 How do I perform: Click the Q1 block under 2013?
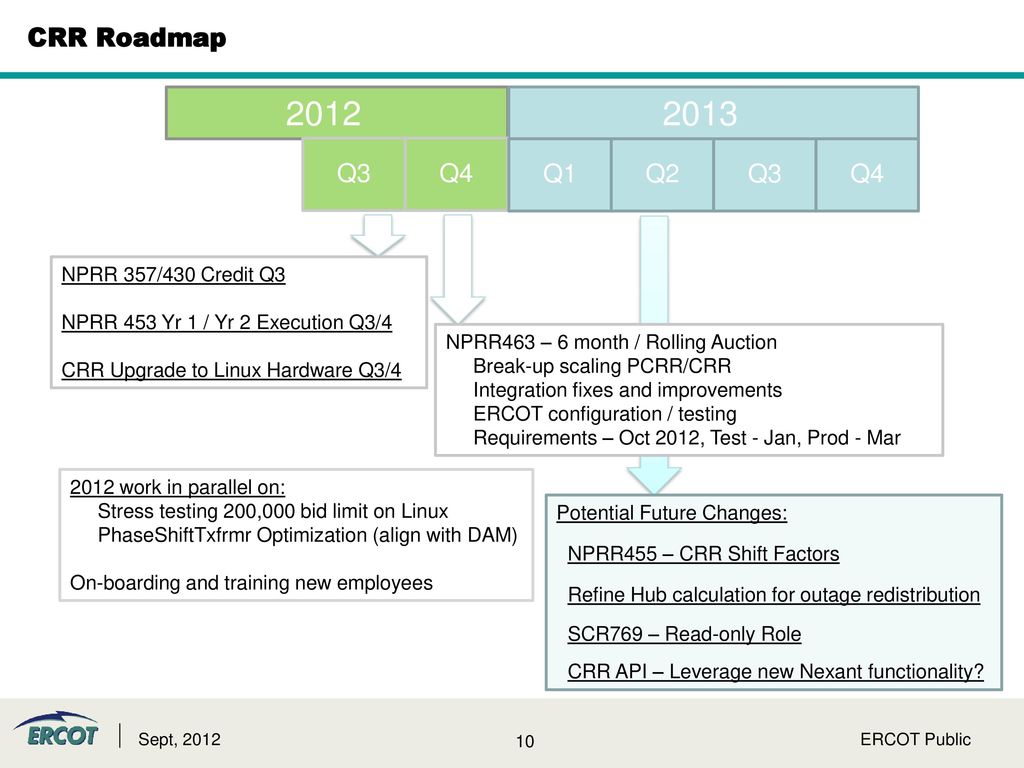pyautogui.click(x=559, y=174)
